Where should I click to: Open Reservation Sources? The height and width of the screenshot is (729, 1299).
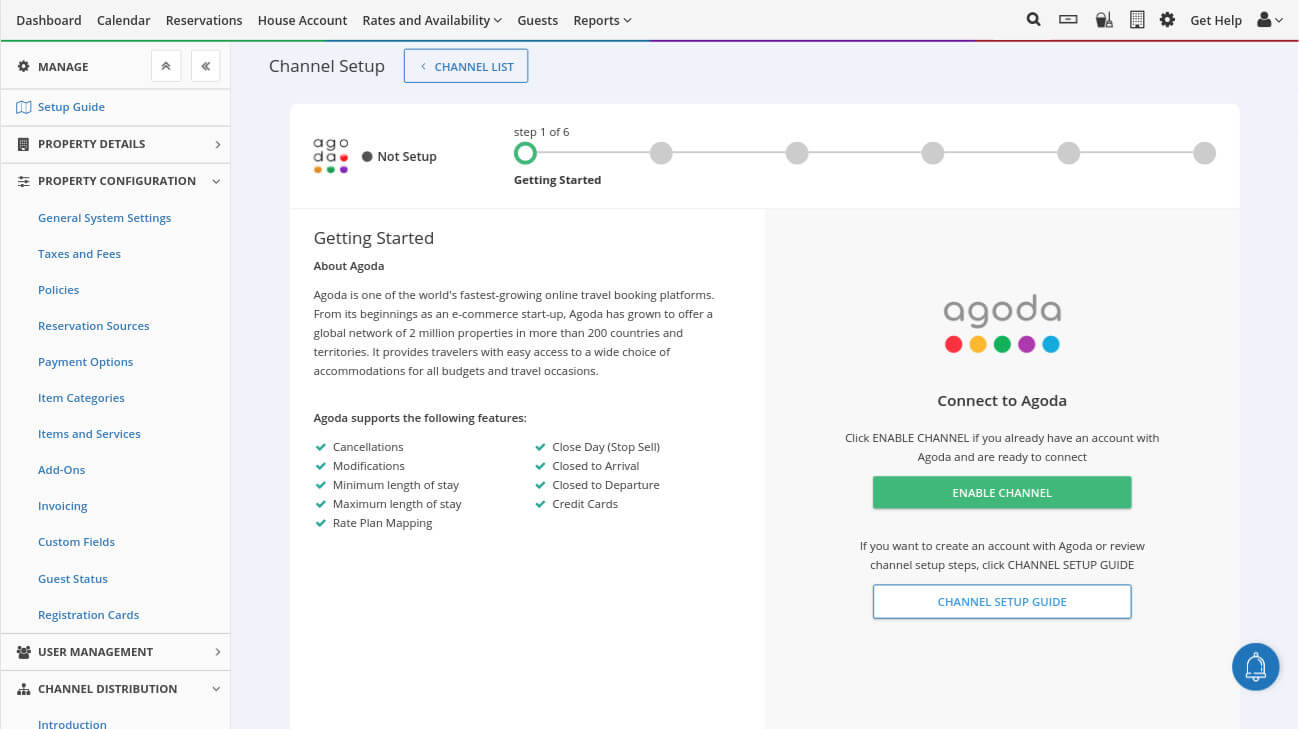(93, 326)
